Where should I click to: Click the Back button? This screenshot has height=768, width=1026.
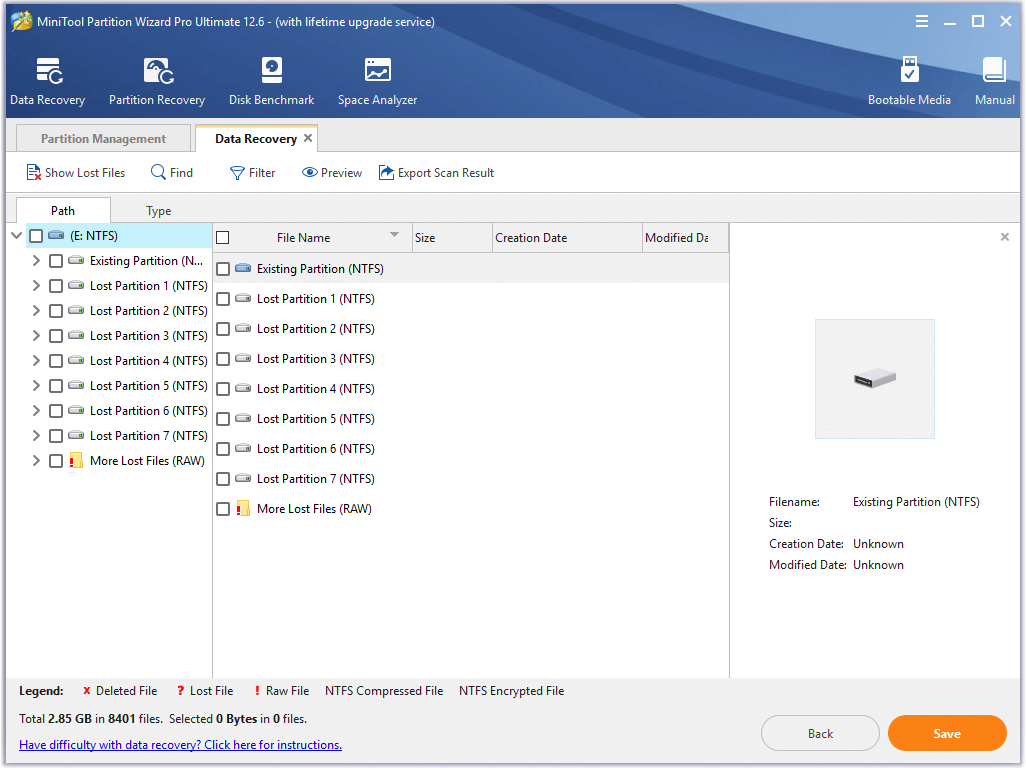820,733
